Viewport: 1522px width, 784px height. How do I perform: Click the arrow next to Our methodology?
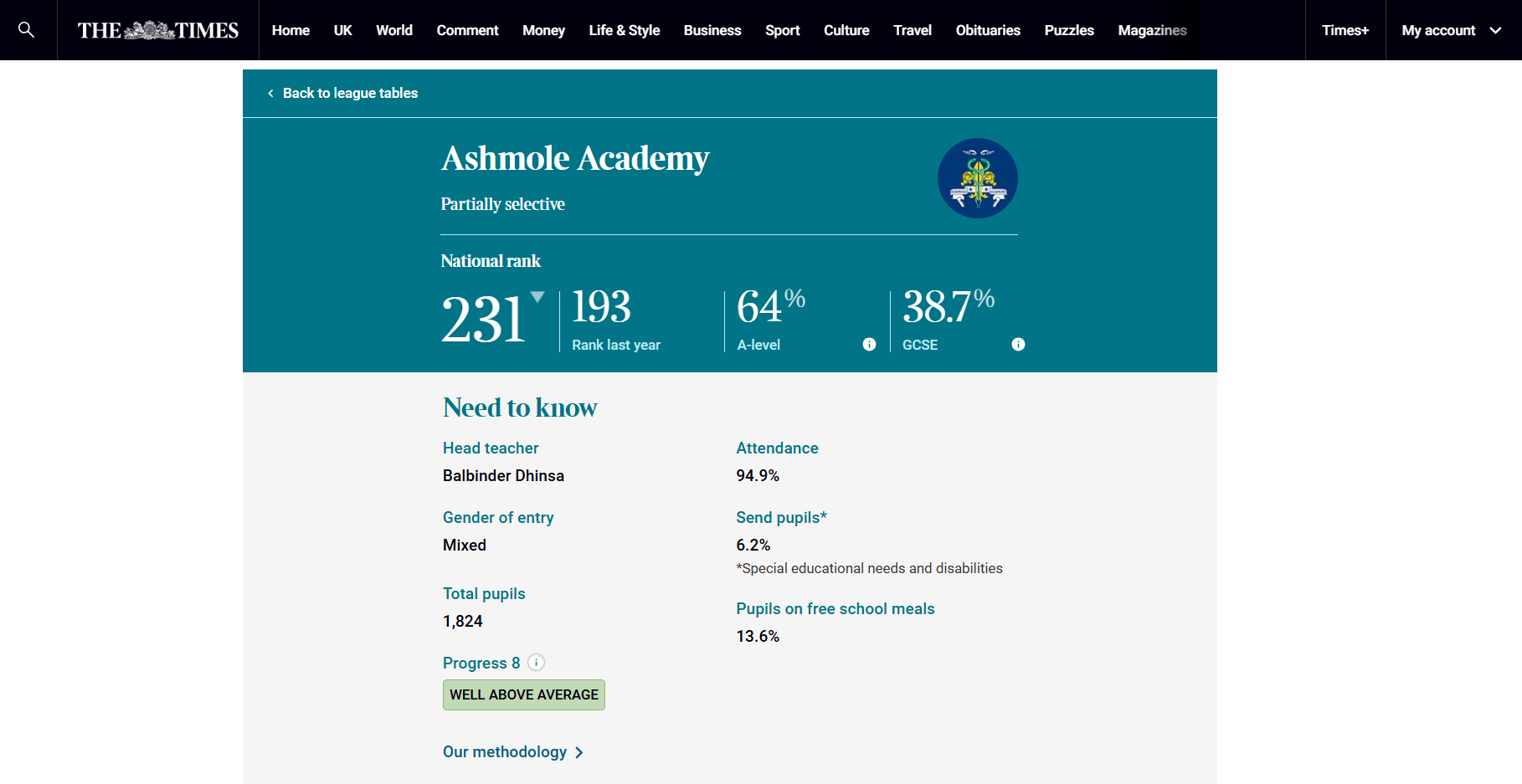click(x=579, y=753)
